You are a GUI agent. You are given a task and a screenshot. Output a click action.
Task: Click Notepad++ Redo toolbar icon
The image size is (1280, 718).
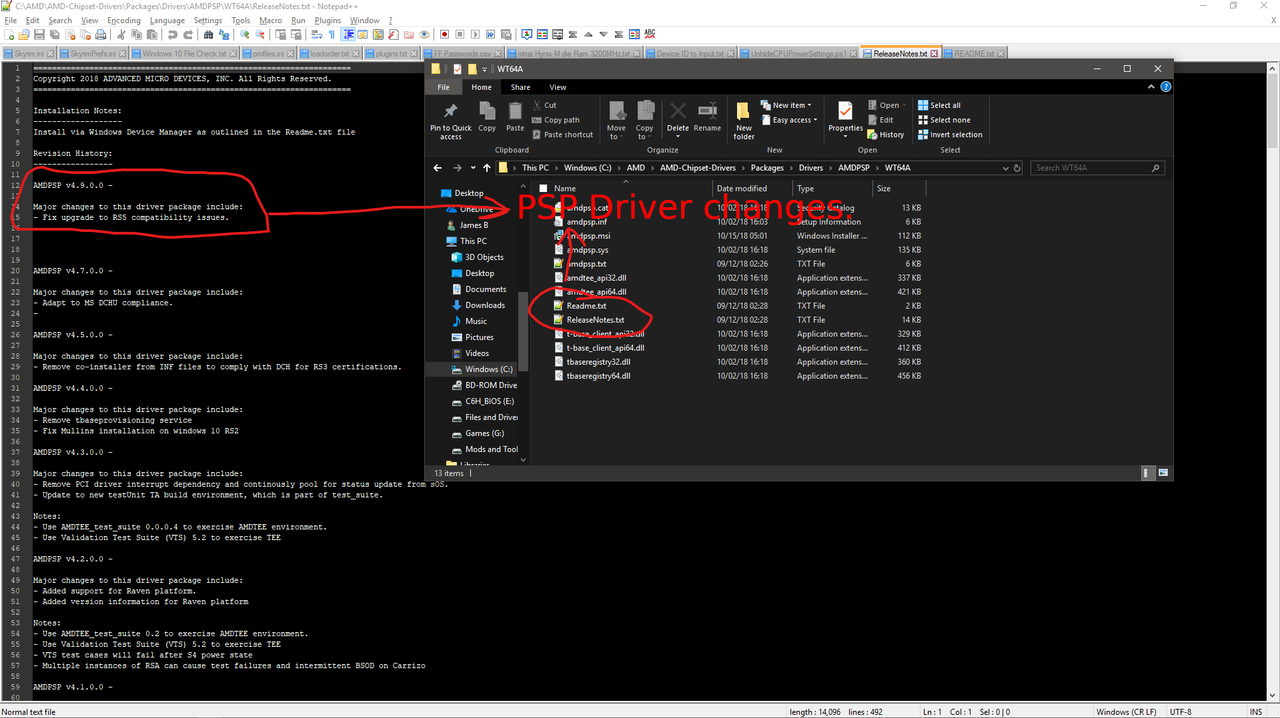click(x=188, y=34)
